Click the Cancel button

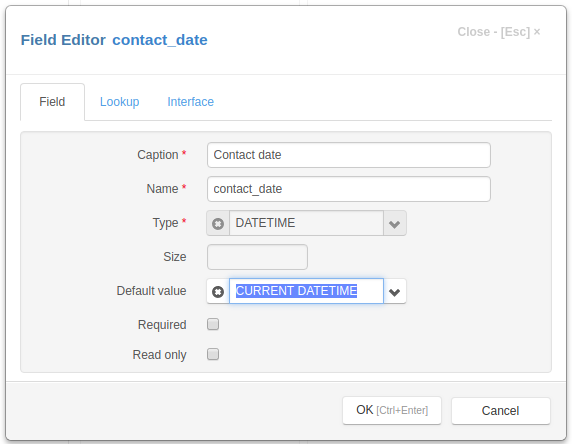coord(500,411)
